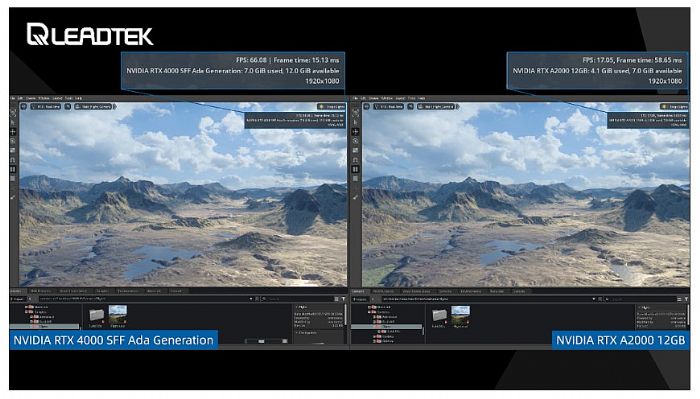
Task: Click the Leadtek logo
Action: (x=90, y=35)
